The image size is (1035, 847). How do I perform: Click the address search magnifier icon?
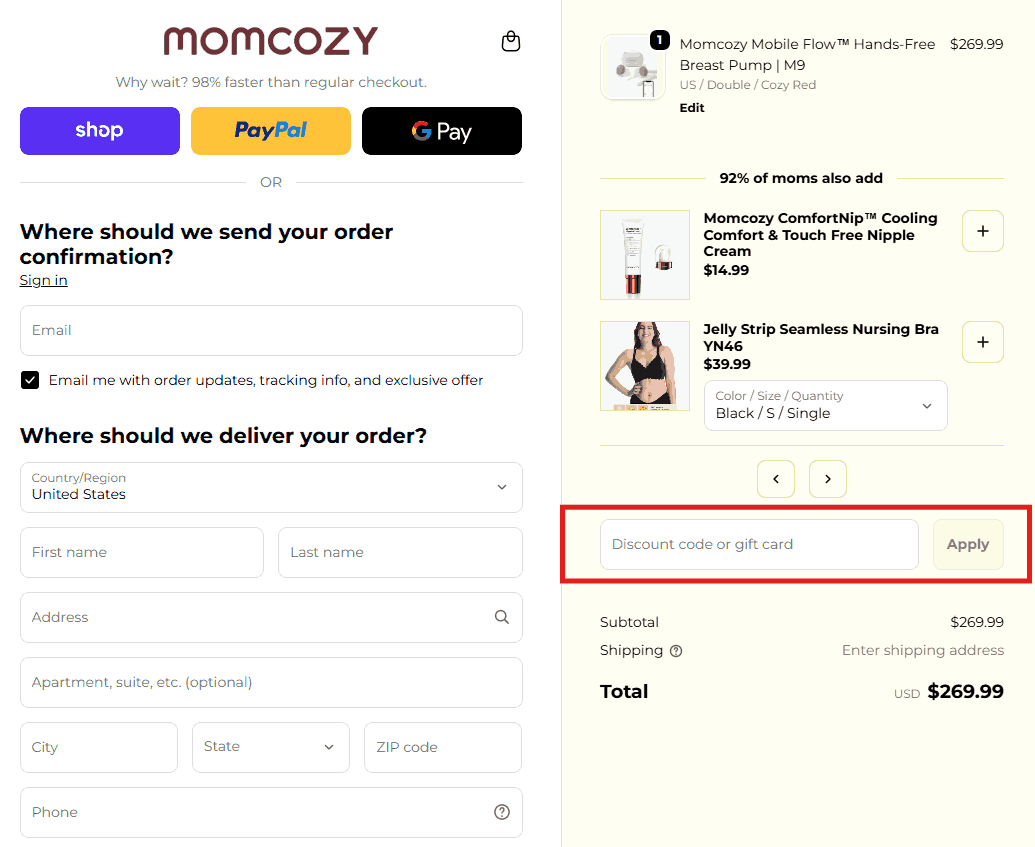click(x=502, y=617)
